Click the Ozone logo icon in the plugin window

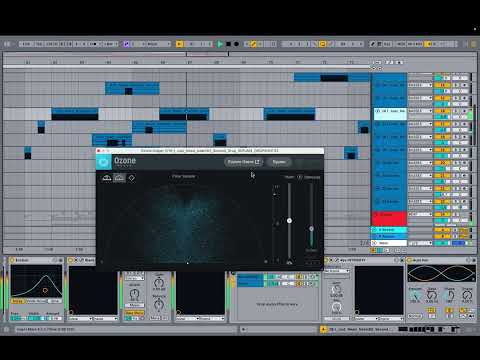click(x=104, y=162)
